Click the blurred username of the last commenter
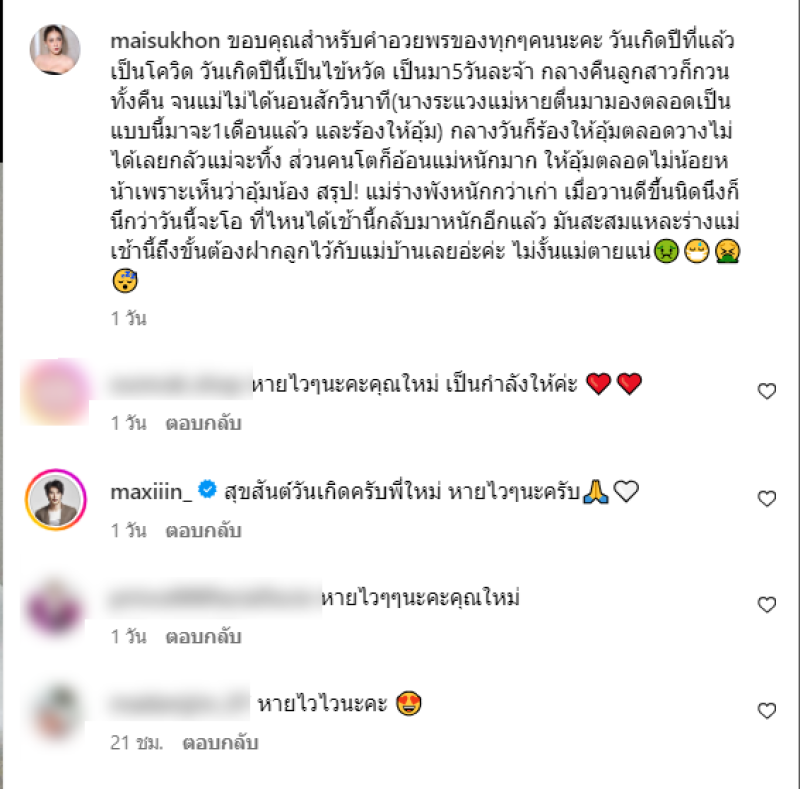 click(x=179, y=703)
